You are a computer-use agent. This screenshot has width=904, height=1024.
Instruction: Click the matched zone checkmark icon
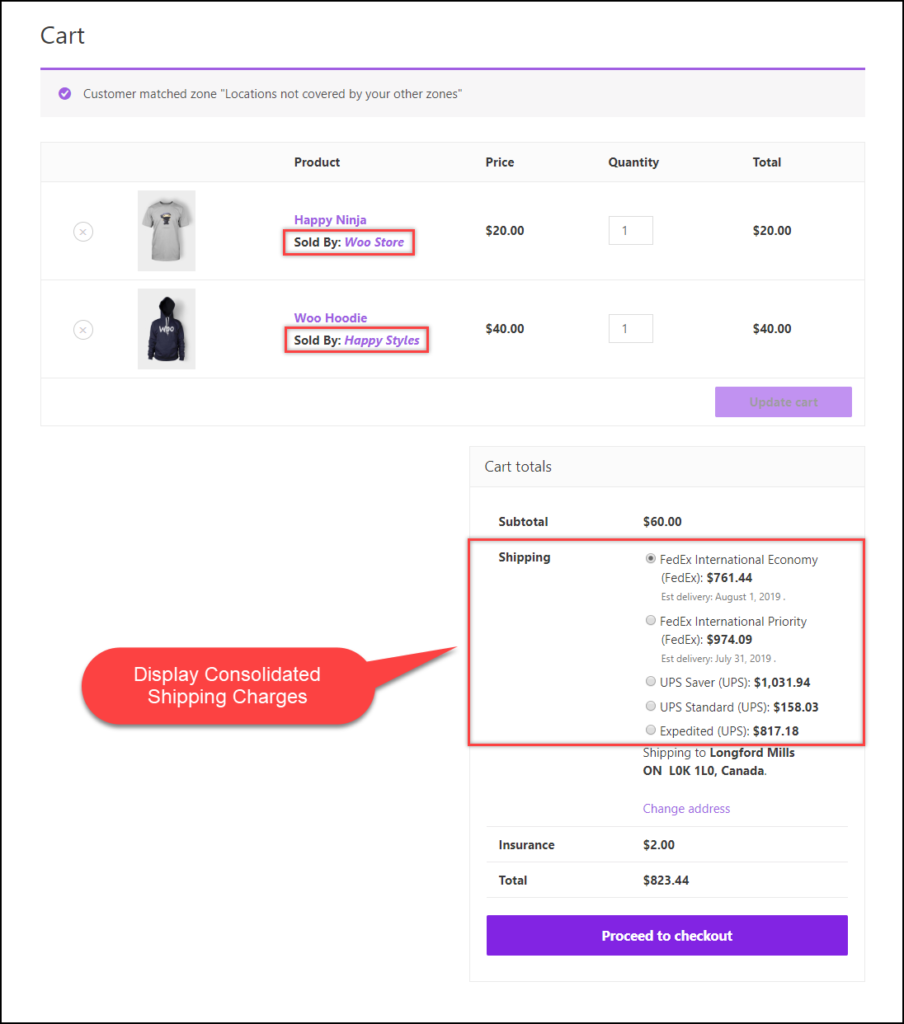coord(64,93)
